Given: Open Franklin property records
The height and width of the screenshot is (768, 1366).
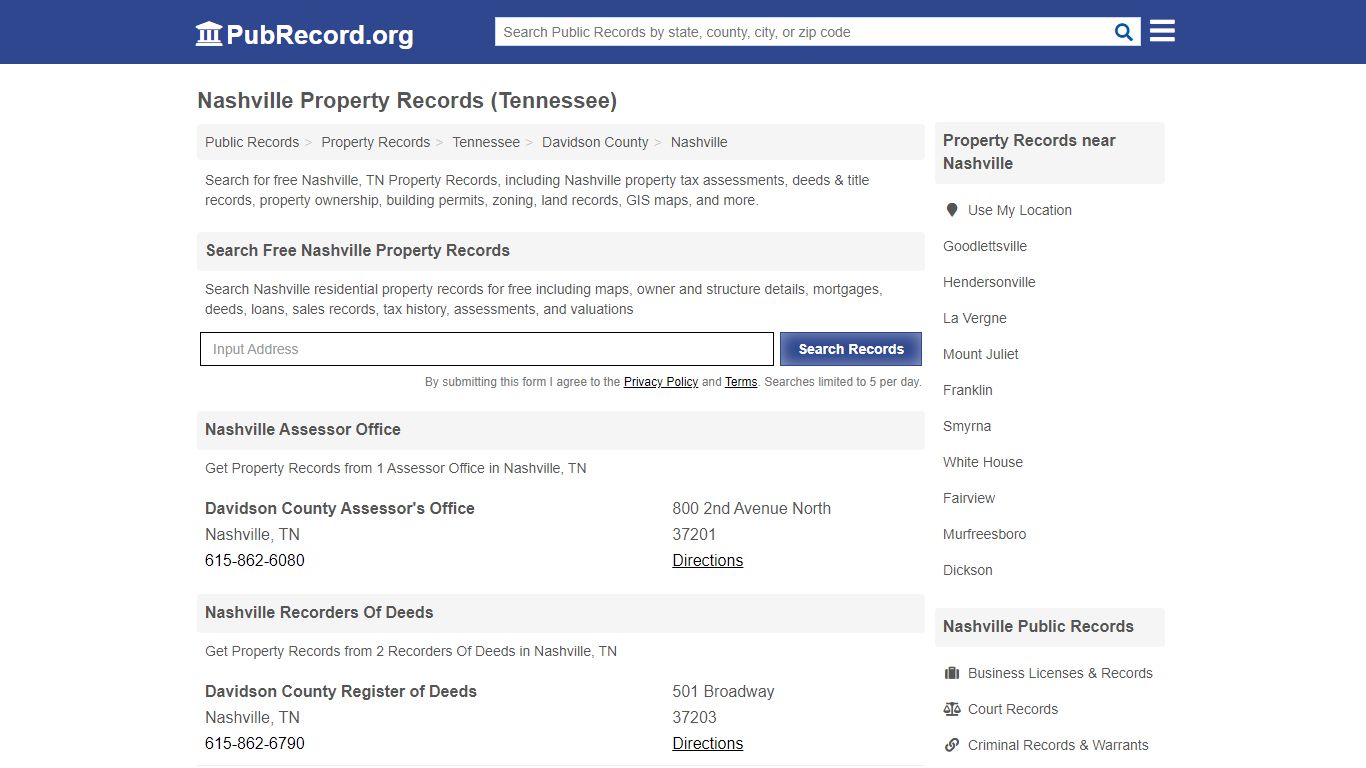Looking at the screenshot, I should click(968, 390).
